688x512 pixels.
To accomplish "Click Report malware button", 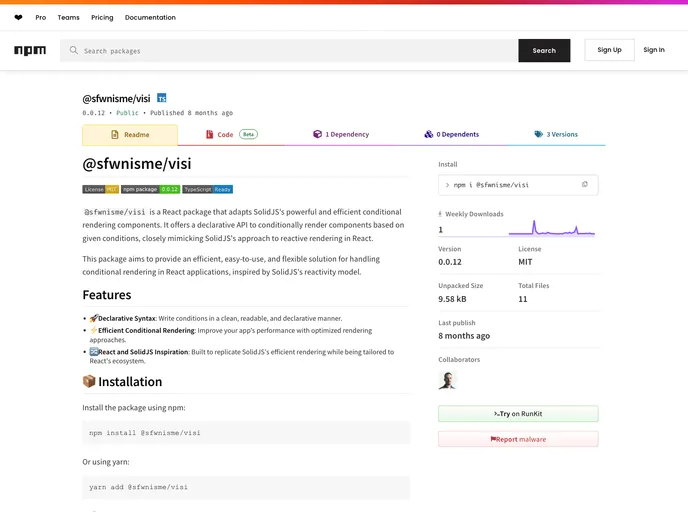I will coord(518,439).
